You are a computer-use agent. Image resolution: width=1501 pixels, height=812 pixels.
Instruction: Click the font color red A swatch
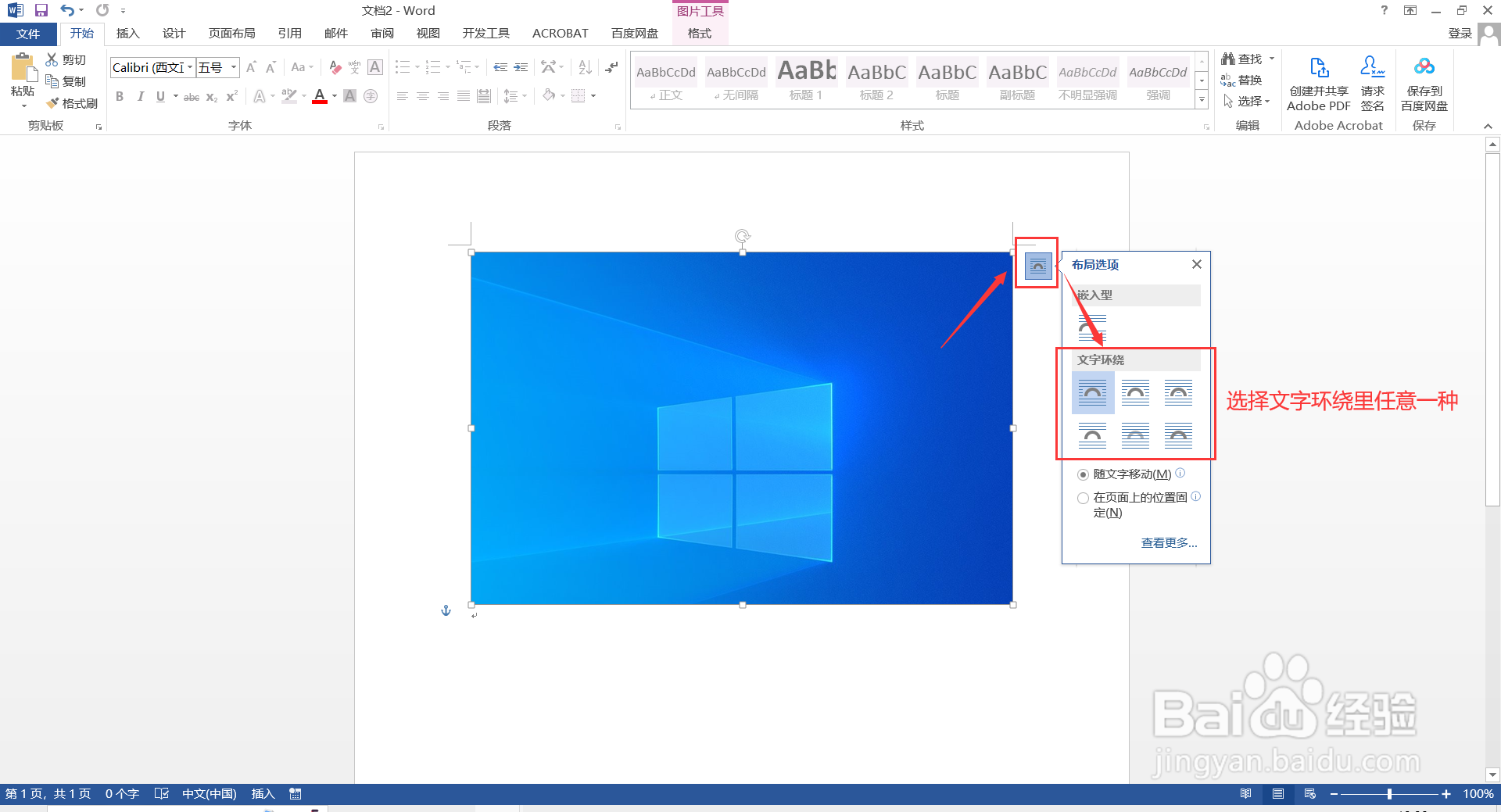click(x=320, y=96)
